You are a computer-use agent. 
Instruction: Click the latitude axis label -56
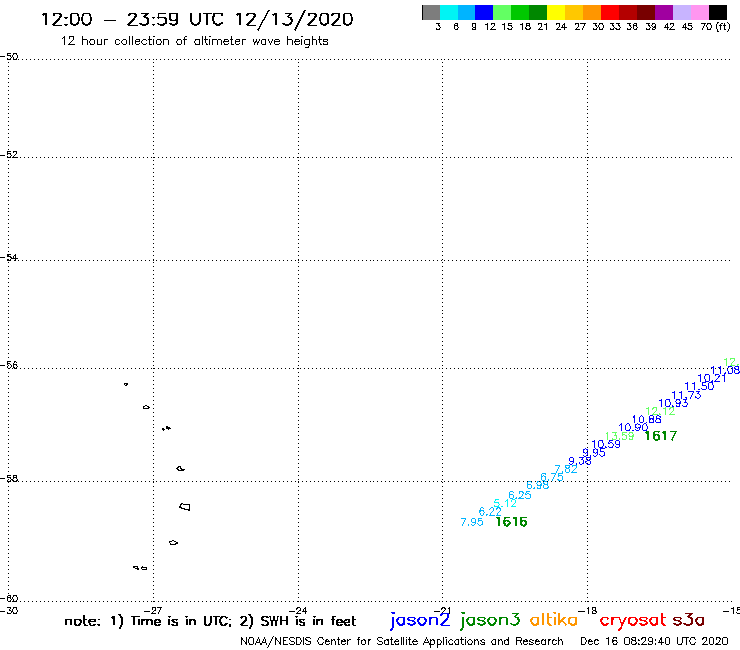click(9, 366)
